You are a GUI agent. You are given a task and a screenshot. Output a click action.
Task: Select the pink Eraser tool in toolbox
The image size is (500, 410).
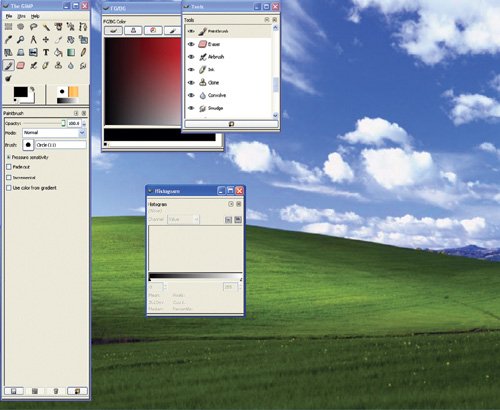tap(21, 66)
